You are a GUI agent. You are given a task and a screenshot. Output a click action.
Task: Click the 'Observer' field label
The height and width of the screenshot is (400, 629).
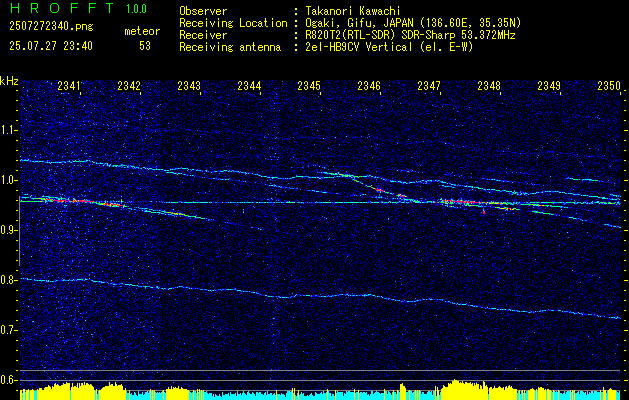(x=203, y=12)
